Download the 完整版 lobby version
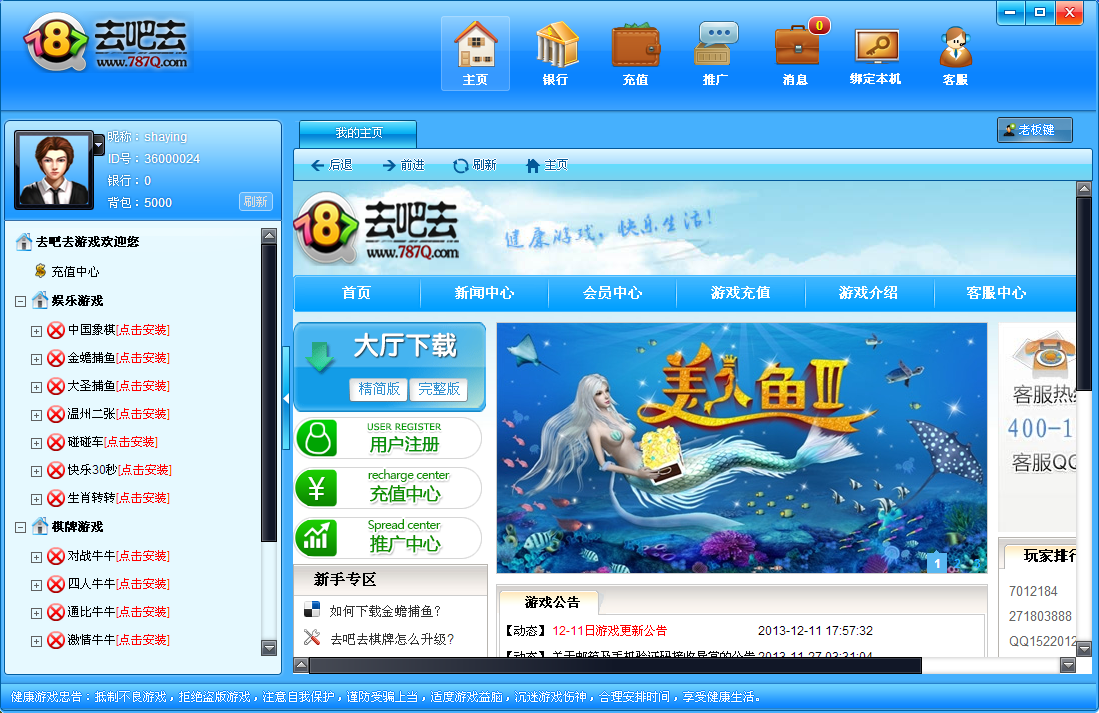Viewport: 1099px width, 713px height. coord(439,389)
